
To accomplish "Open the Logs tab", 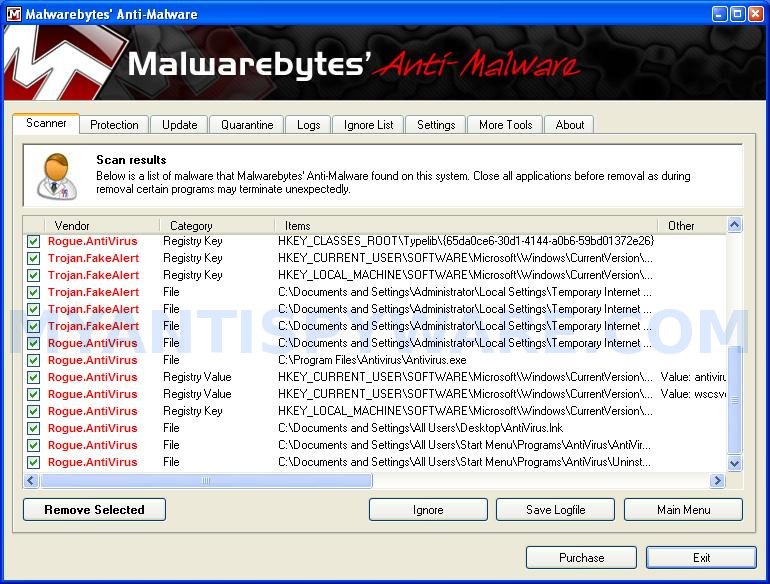I will [x=308, y=125].
